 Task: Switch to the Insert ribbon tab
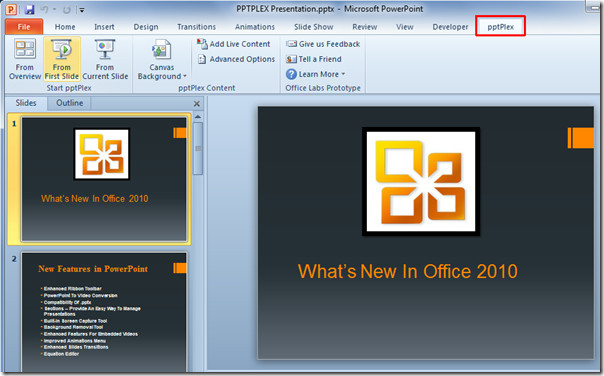click(x=104, y=27)
